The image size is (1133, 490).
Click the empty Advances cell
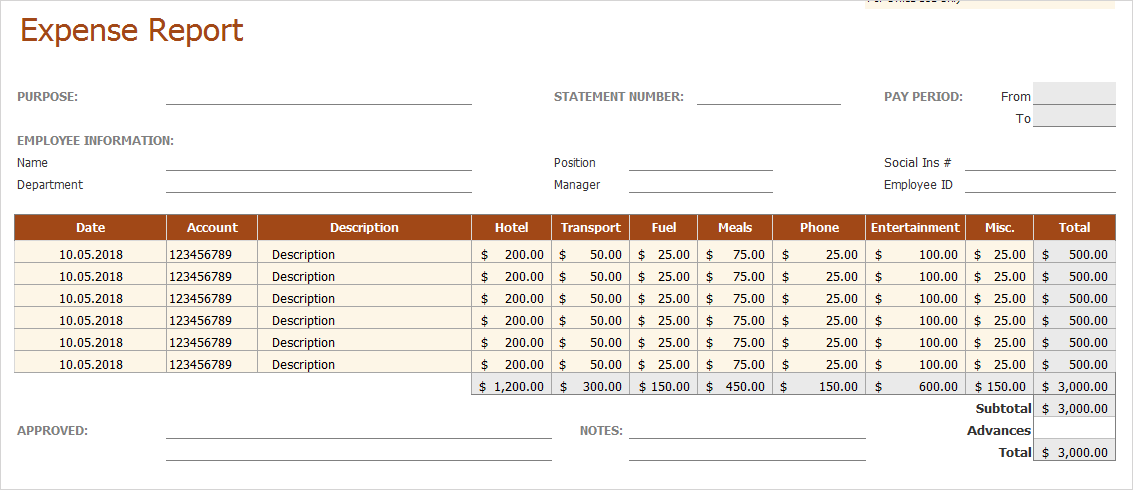click(1074, 430)
